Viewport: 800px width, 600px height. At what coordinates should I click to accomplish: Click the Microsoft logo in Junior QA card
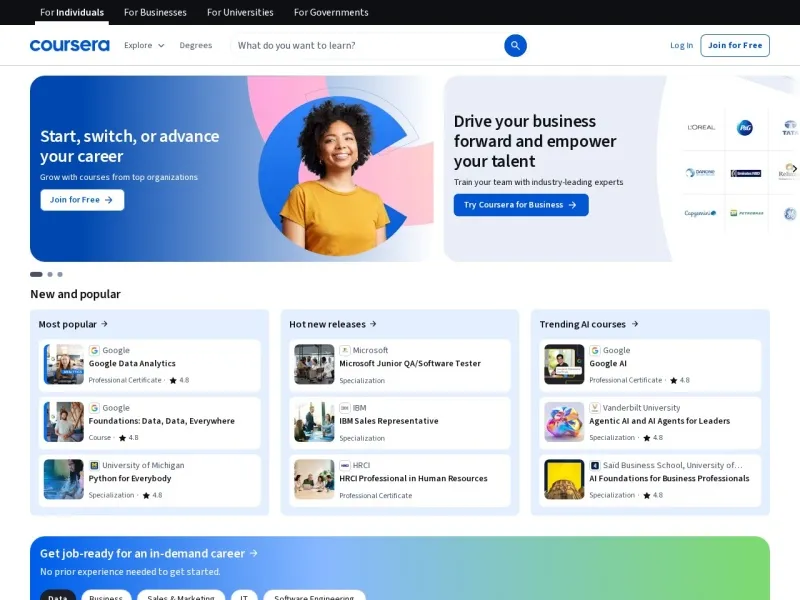point(344,350)
